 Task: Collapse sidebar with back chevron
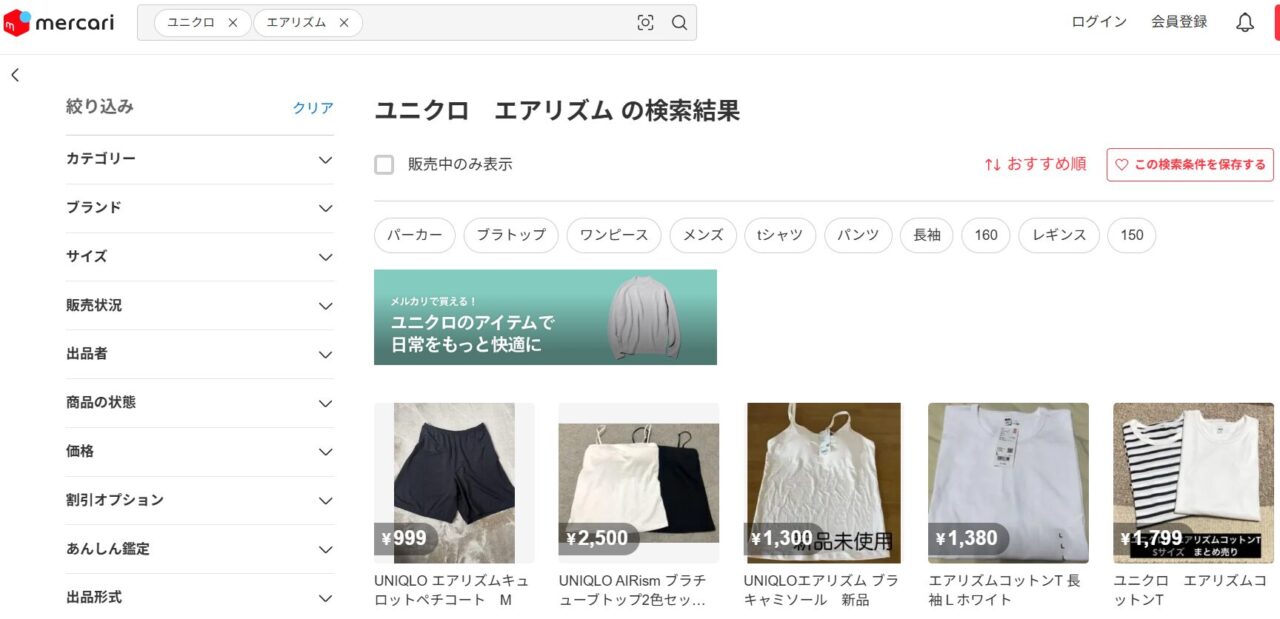point(15,75)
